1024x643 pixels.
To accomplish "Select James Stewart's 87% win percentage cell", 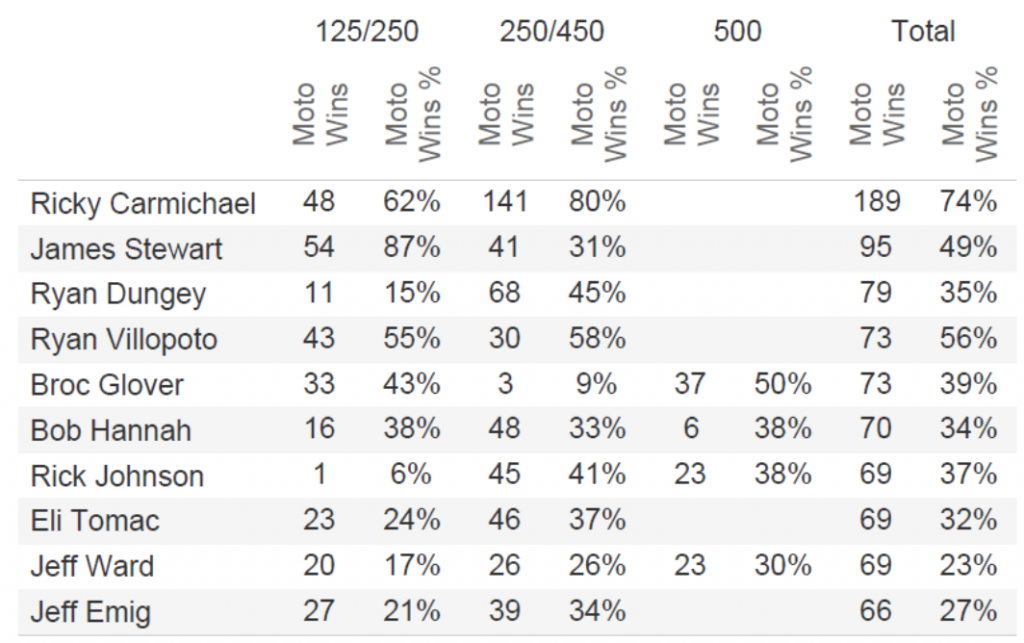I will tap(411, 247).
